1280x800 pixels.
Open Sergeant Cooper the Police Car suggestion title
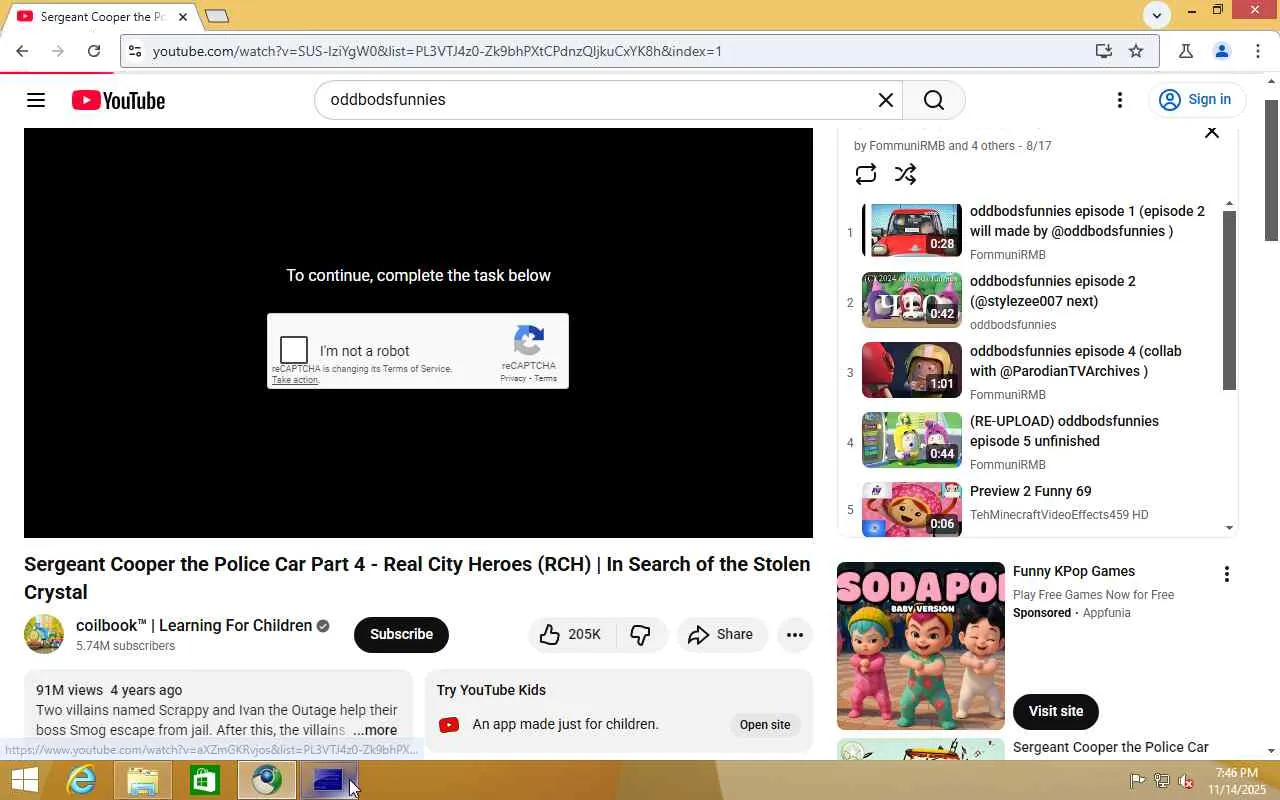(x=1111, y=747)
